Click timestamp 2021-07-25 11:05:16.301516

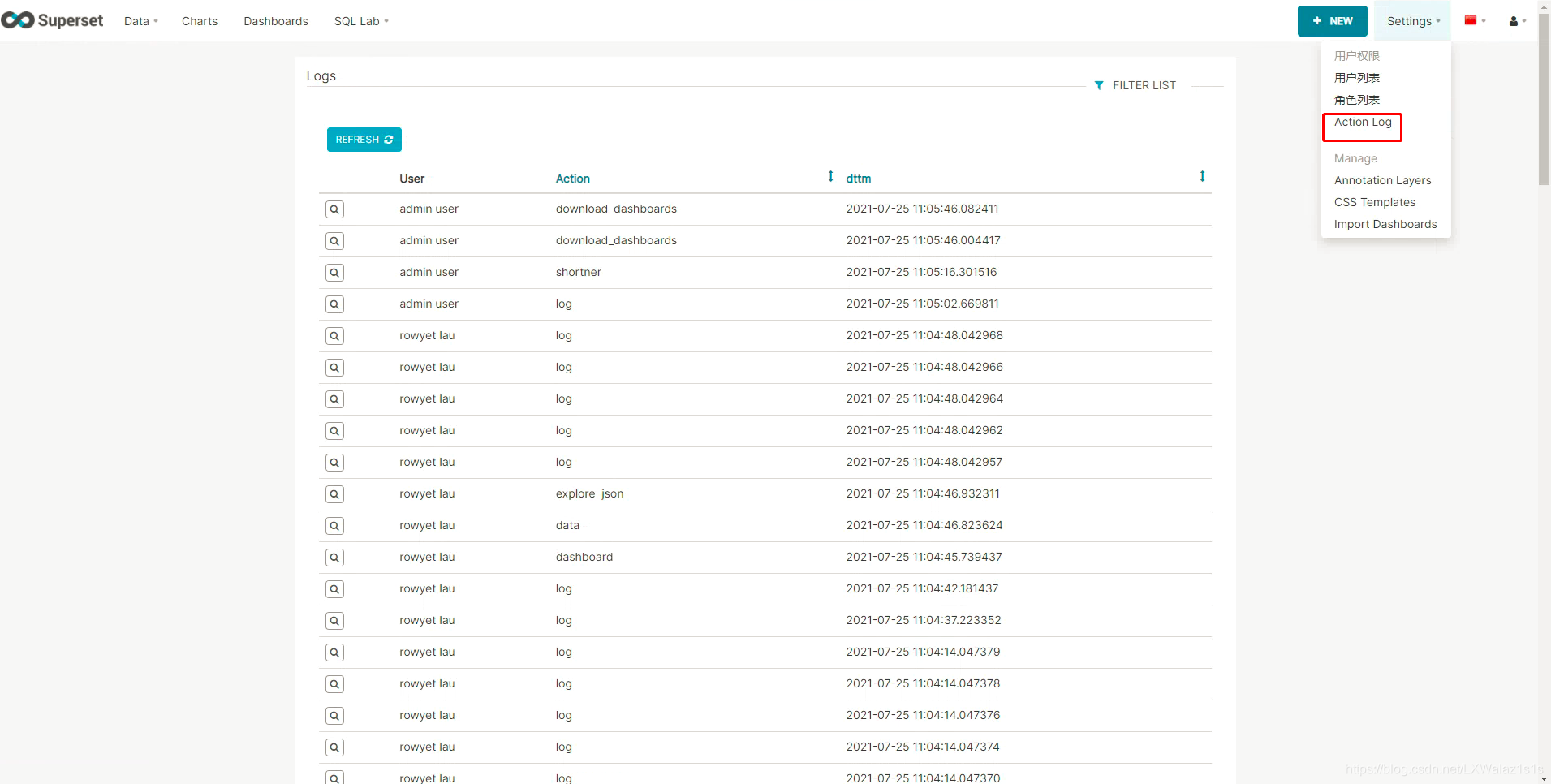921,272
